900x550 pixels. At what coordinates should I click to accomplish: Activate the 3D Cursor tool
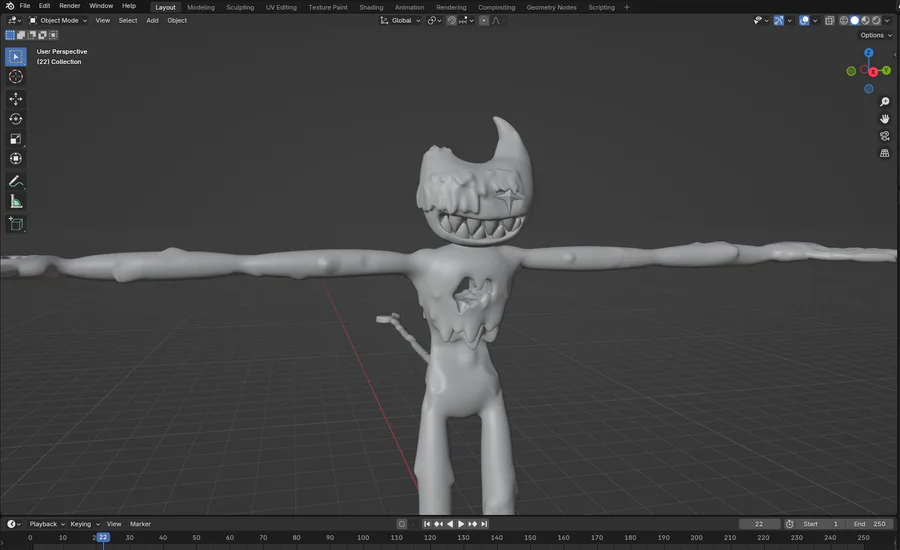coord(16,76)
